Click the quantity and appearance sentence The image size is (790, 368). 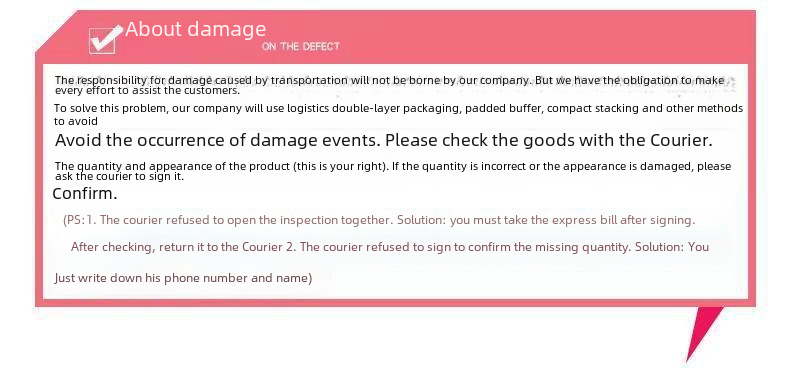[x=392, y=166]
